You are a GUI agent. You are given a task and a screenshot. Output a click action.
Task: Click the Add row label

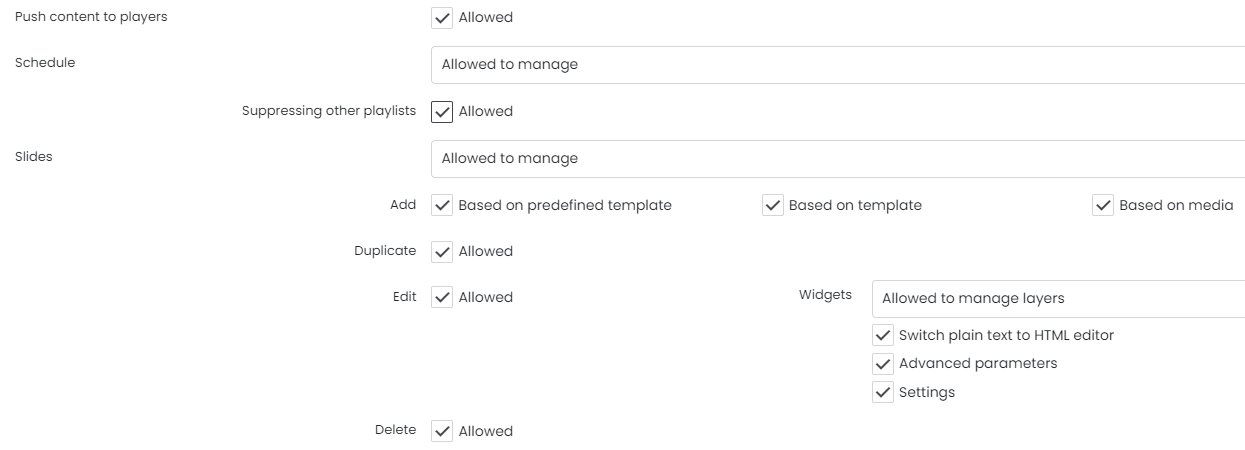coord(403,205)
